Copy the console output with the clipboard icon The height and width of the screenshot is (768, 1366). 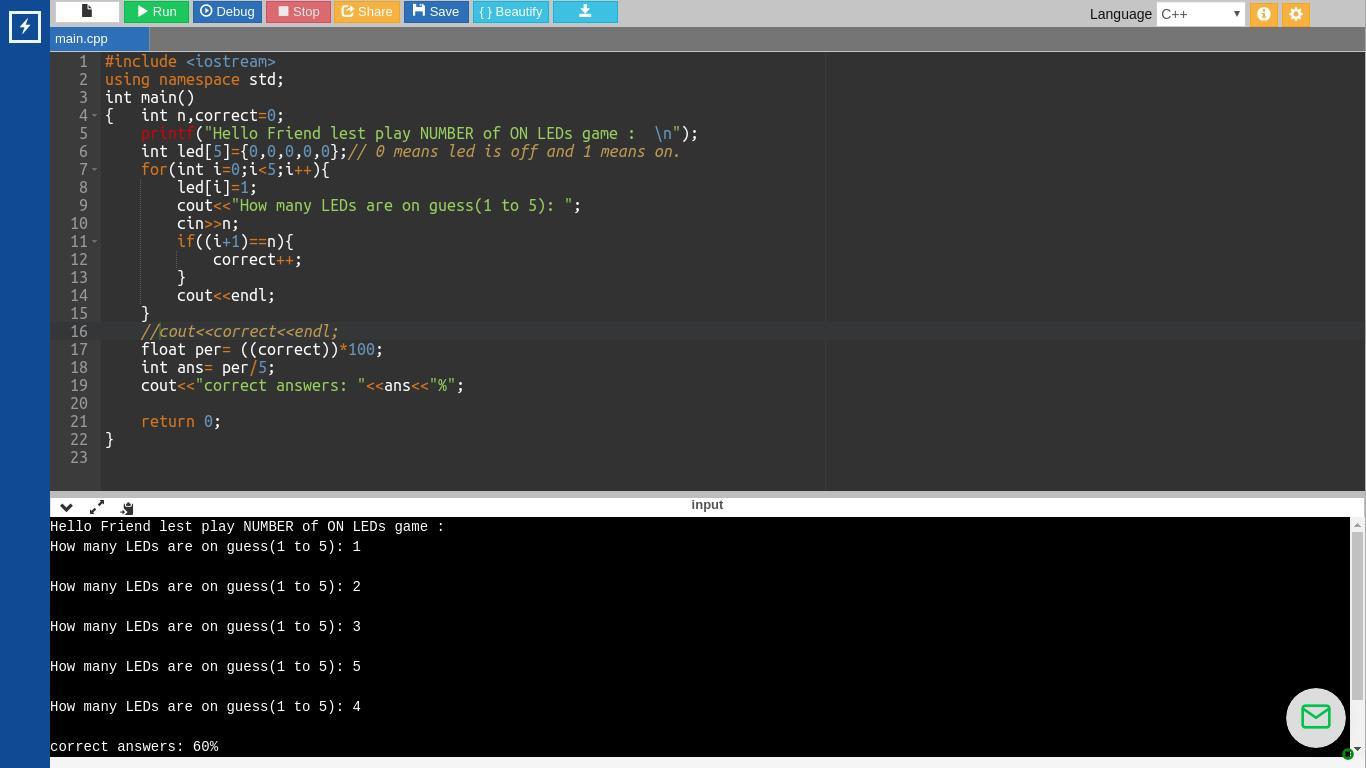coord(127,508)
